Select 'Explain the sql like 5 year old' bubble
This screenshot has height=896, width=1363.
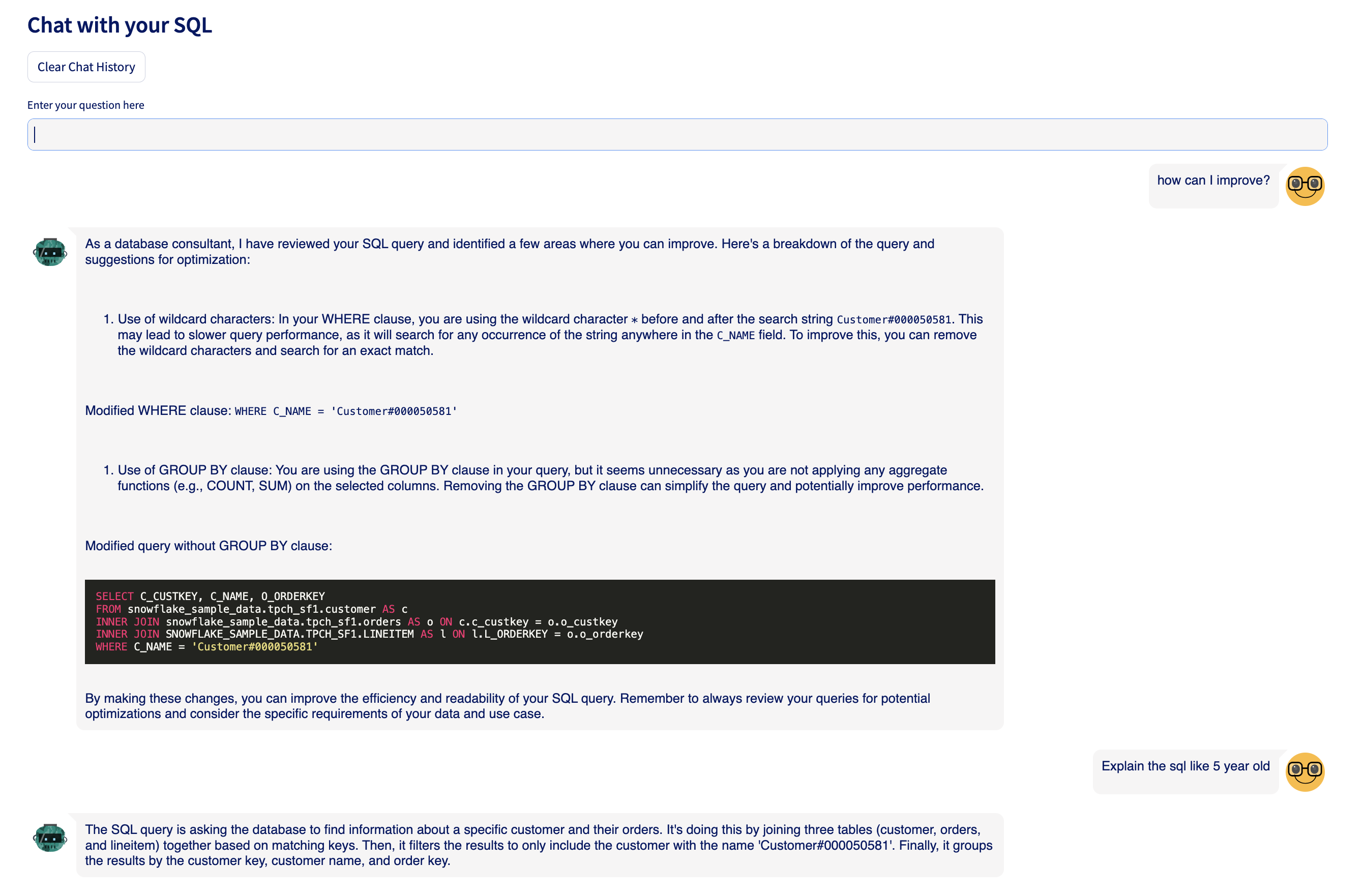(x=1184, y=766)
